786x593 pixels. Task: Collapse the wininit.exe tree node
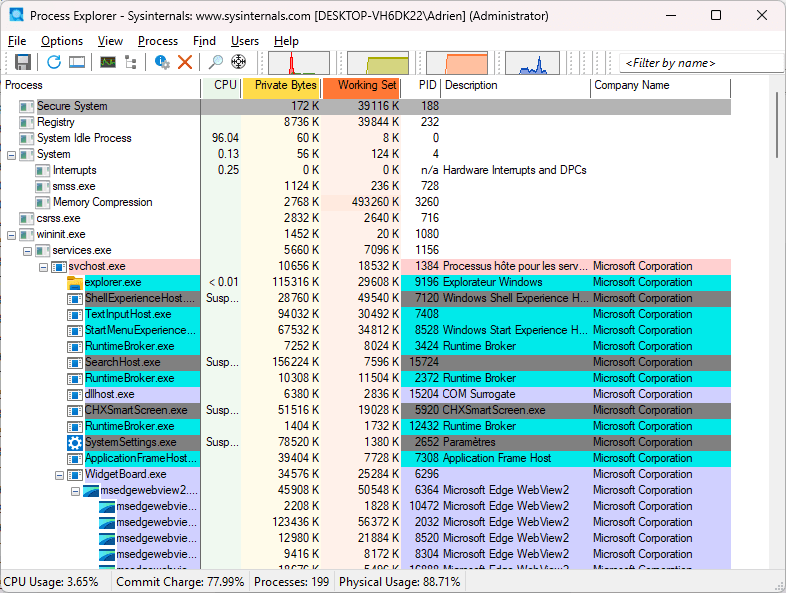tap(12, 235)
